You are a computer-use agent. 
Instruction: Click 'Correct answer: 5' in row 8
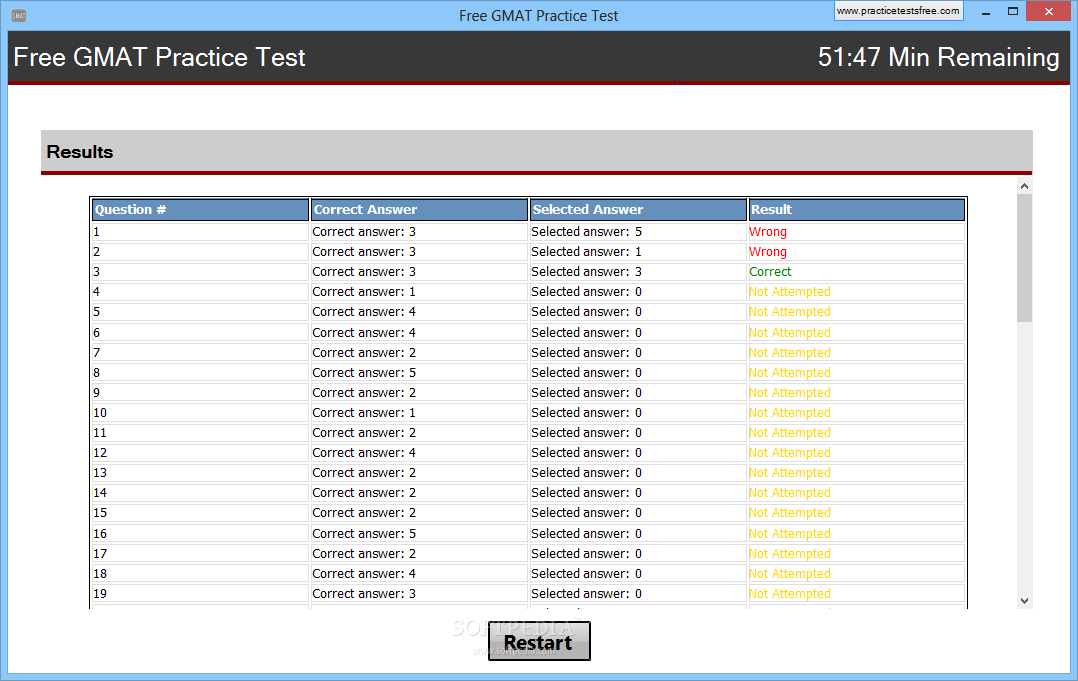(364, 372)
